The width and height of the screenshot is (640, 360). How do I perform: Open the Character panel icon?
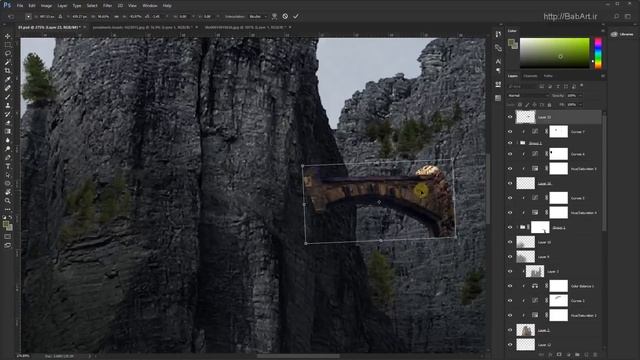498,61
